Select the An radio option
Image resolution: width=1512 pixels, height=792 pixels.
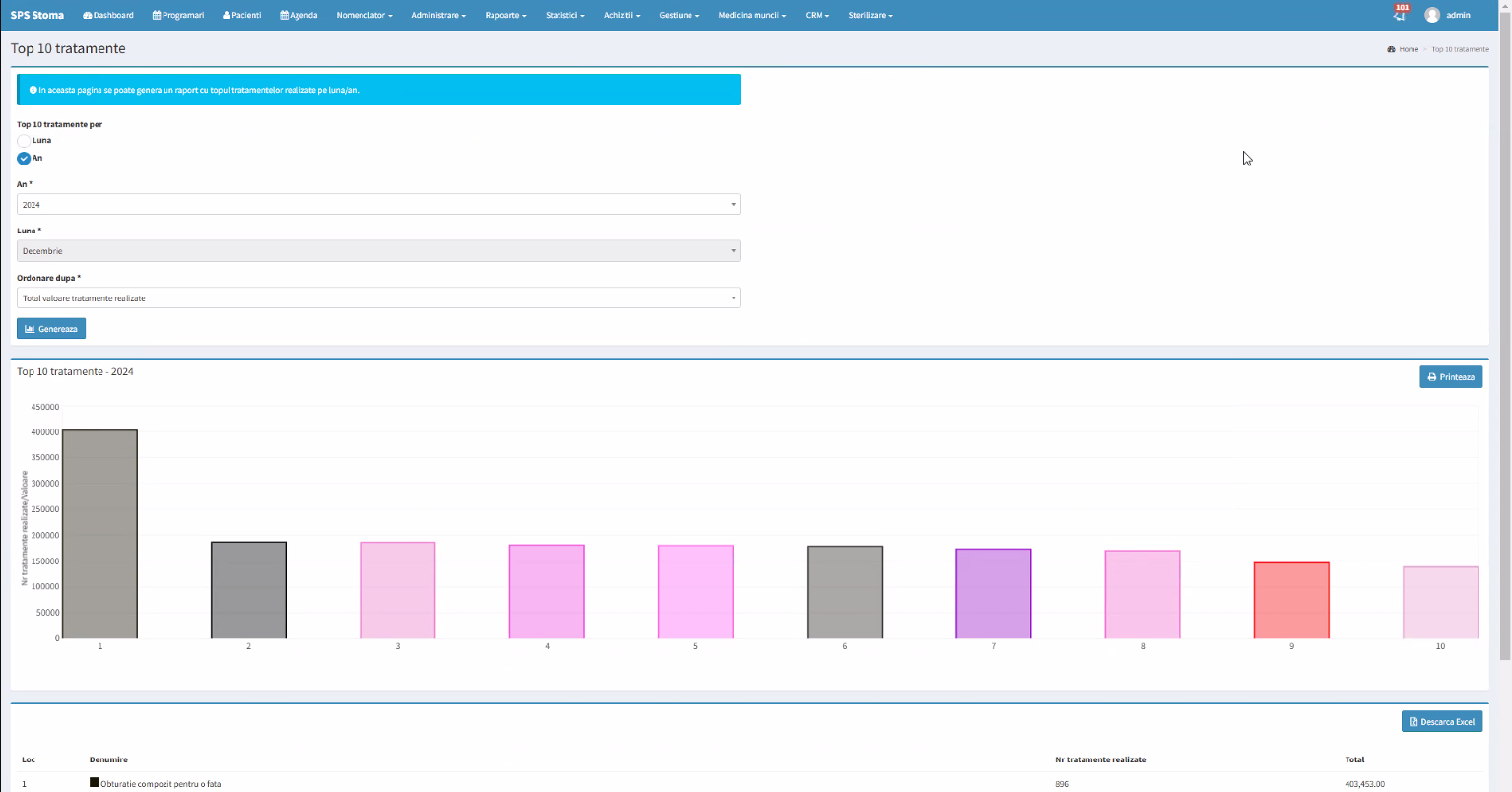(24, 158)
